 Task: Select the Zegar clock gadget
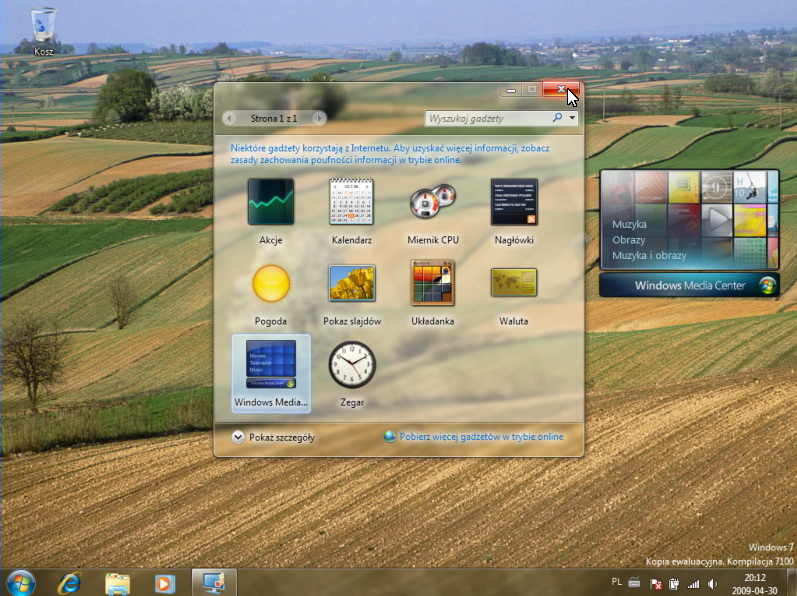(352, 364)
